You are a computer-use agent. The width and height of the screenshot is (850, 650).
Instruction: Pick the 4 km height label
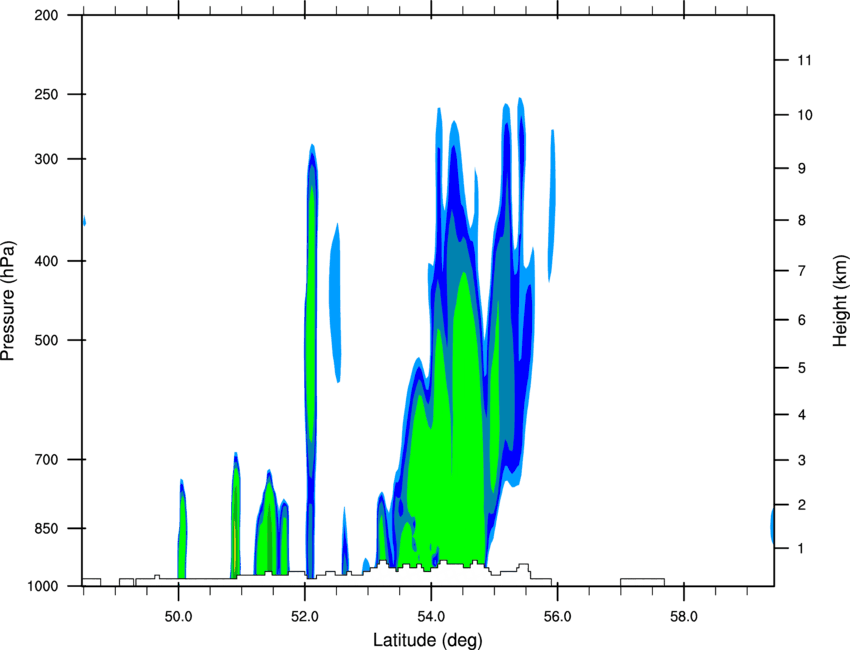click(801, 415)
